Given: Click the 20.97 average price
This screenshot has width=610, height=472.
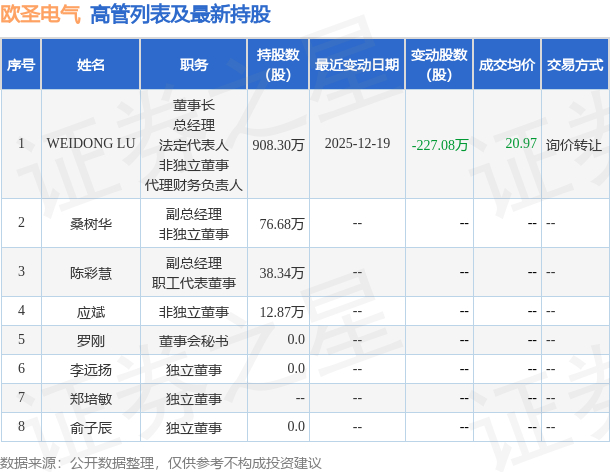Looking at the screenshot, I should (521, 143).
